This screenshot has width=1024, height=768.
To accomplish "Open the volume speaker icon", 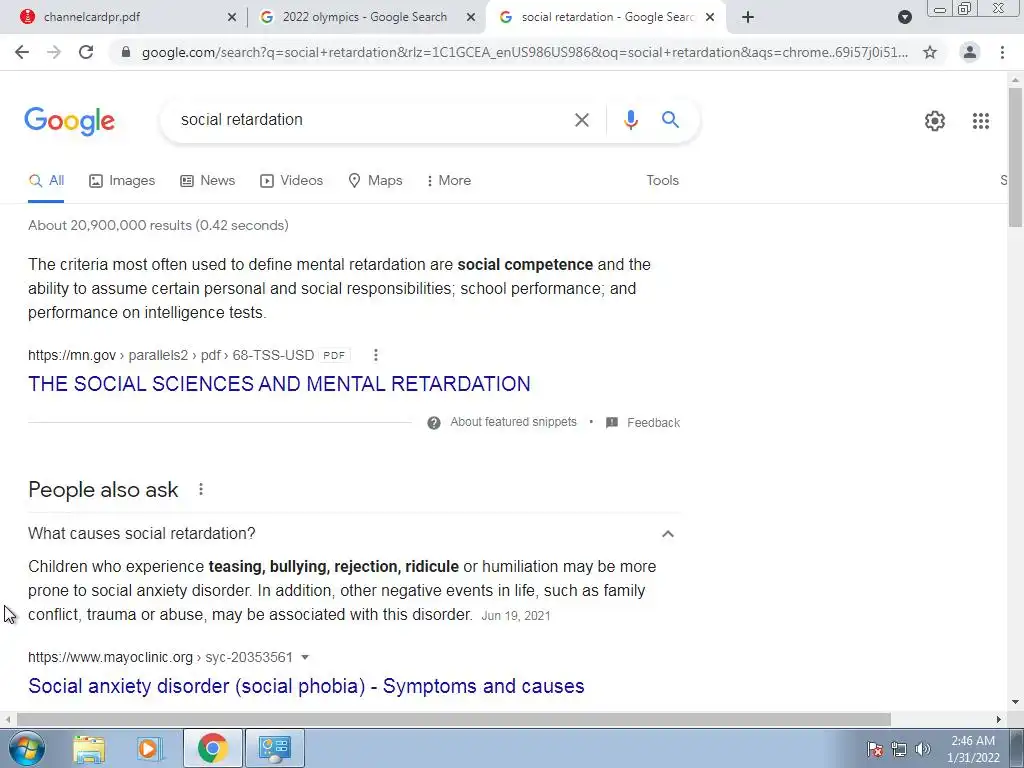I will (x=922, y=749).
